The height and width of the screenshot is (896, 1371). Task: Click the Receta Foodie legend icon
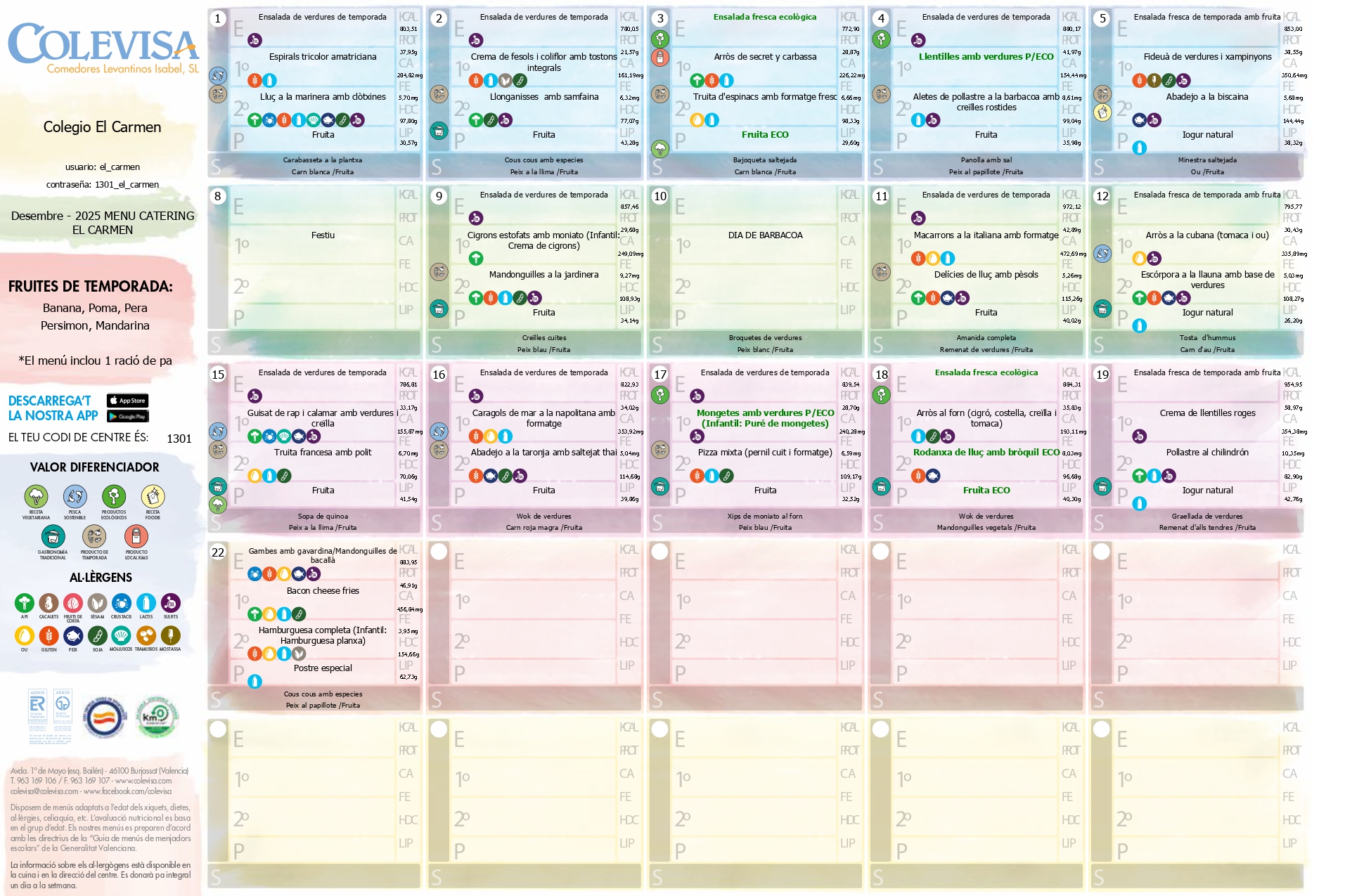(153, 497)
